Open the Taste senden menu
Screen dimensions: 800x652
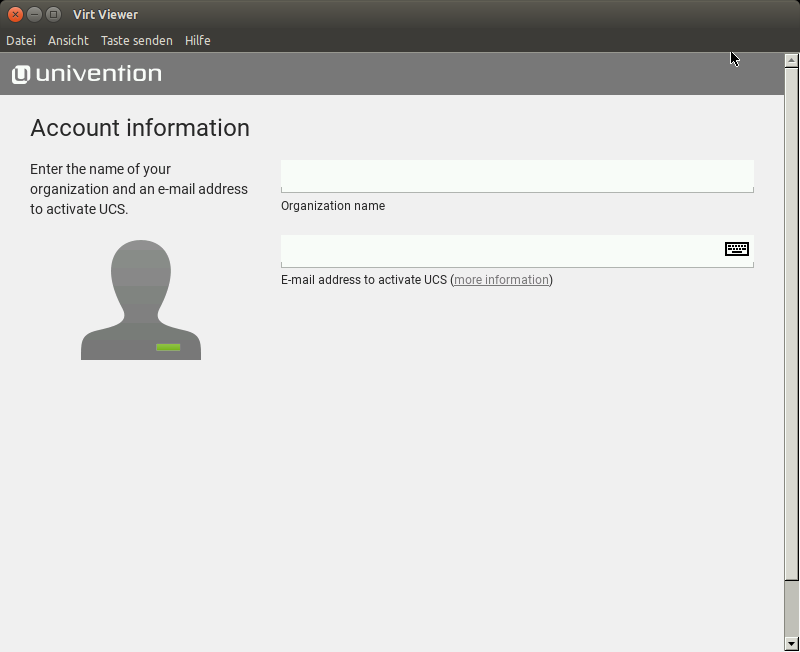136,41
